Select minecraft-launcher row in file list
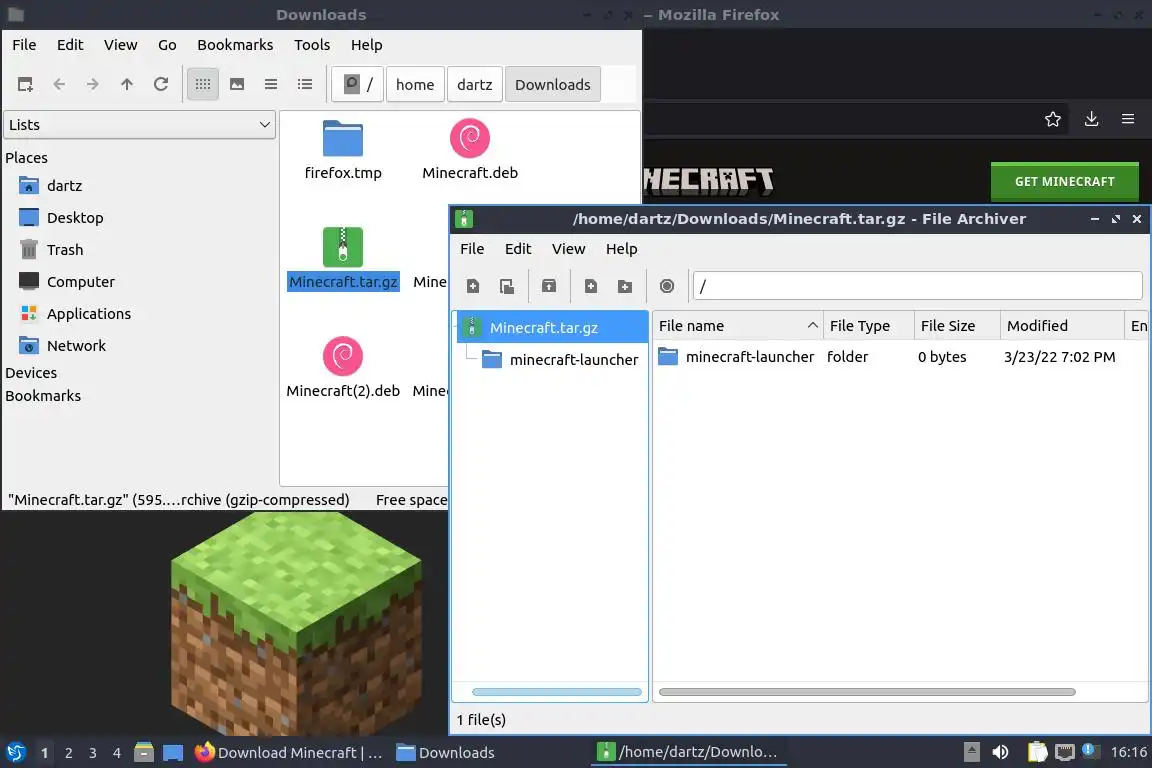 [900, 356]
